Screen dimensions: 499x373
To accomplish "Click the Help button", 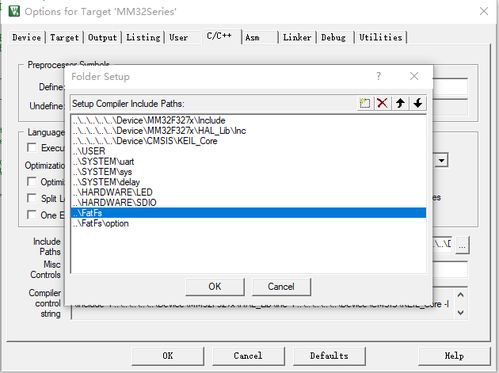I will point(454,356).
